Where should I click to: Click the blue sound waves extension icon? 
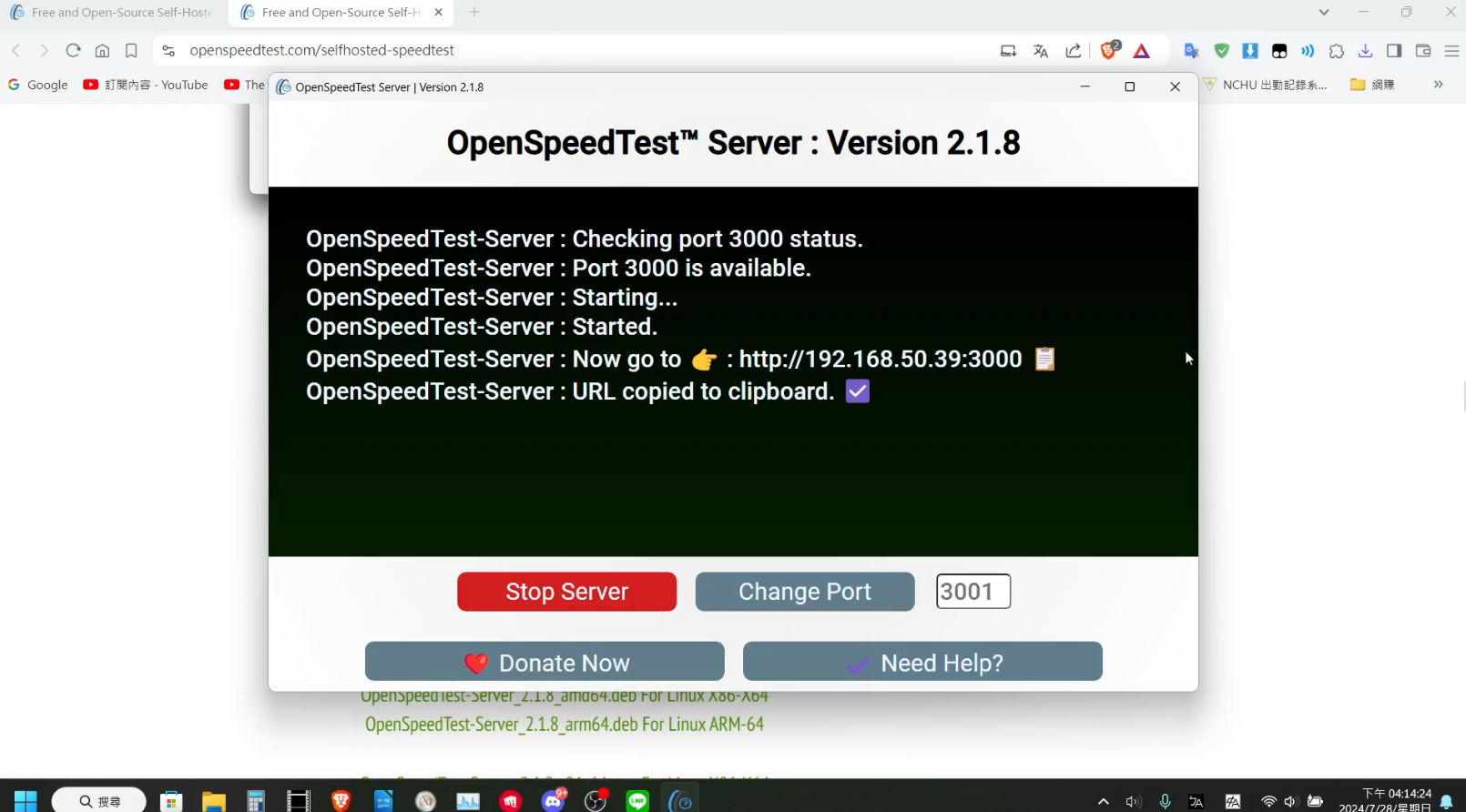click(1308, 51)
